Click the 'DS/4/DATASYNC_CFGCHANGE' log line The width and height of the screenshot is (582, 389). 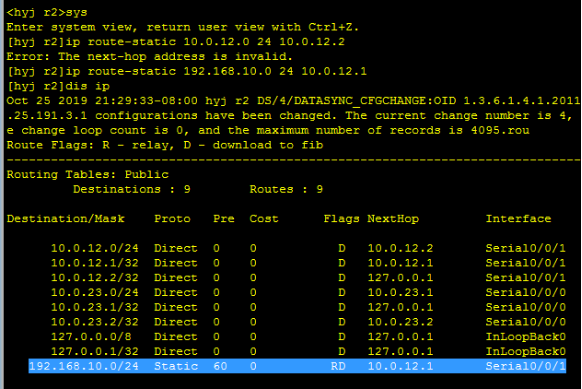pyautogui.click(x=293, y=101)
